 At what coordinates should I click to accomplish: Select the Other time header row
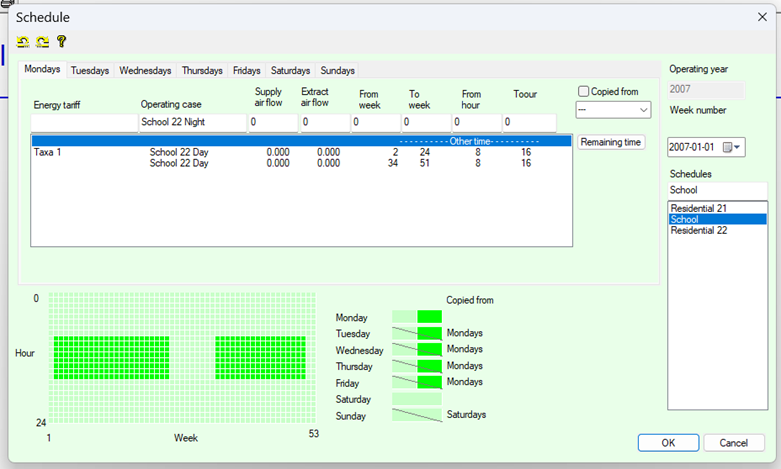(301, 141)
